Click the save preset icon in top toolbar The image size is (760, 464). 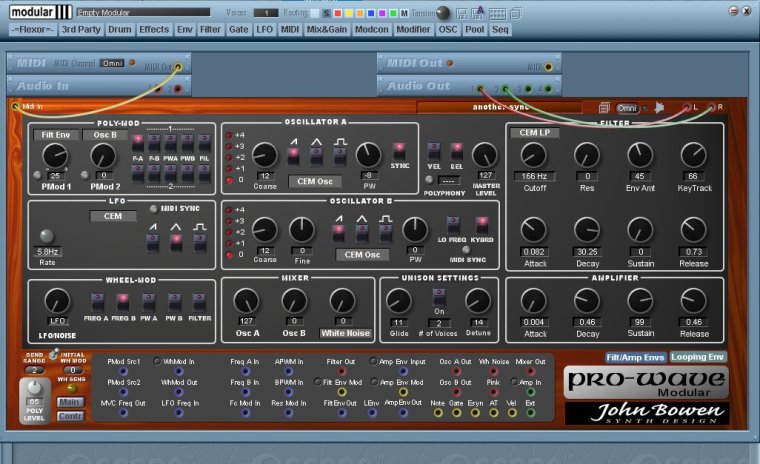point(462,14)
